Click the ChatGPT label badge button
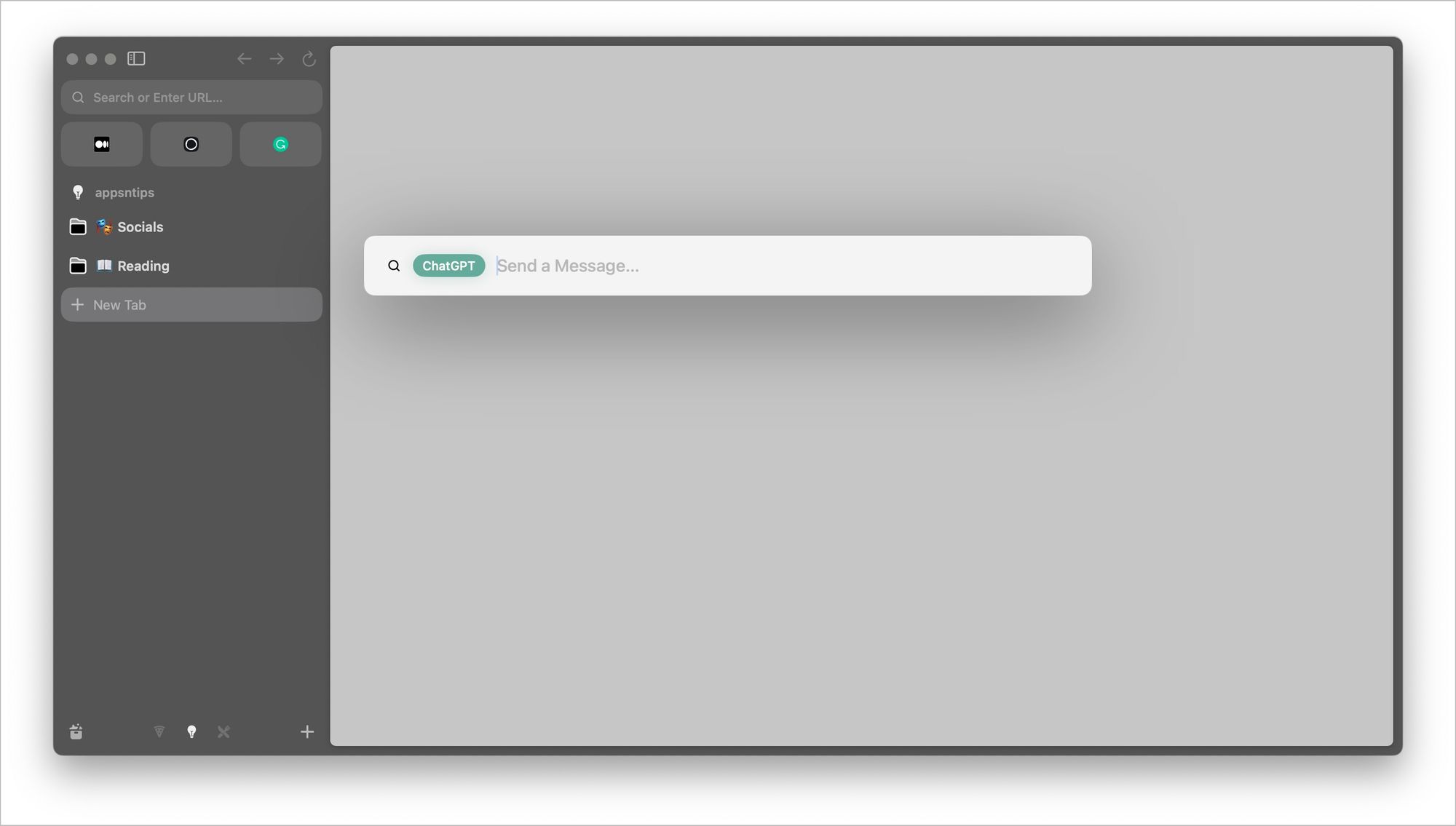1456x826 pixels. pyautogui.click(x=448, y=265)
